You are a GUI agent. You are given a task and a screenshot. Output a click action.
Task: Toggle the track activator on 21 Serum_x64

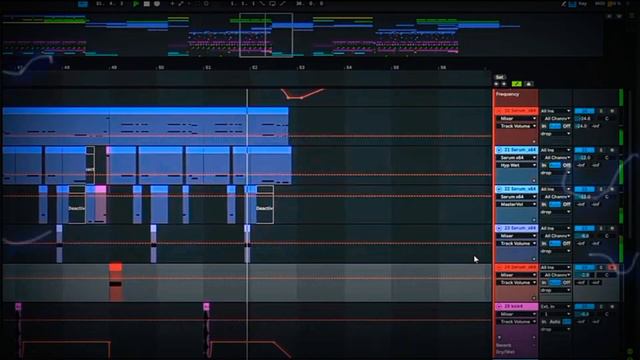pos(584,150)
